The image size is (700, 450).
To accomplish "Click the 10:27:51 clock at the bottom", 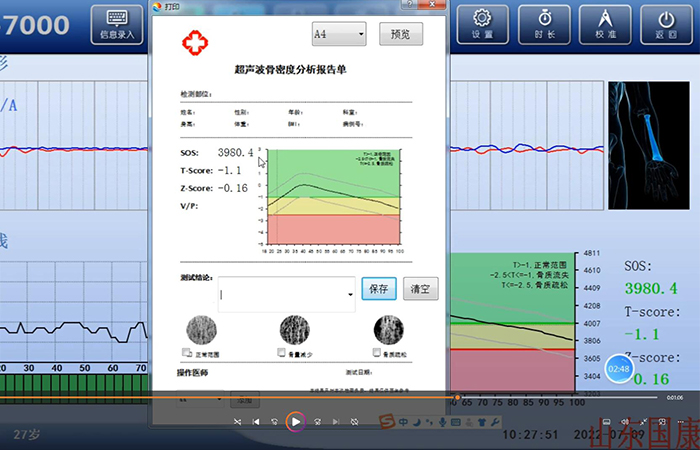I will 531,435.
